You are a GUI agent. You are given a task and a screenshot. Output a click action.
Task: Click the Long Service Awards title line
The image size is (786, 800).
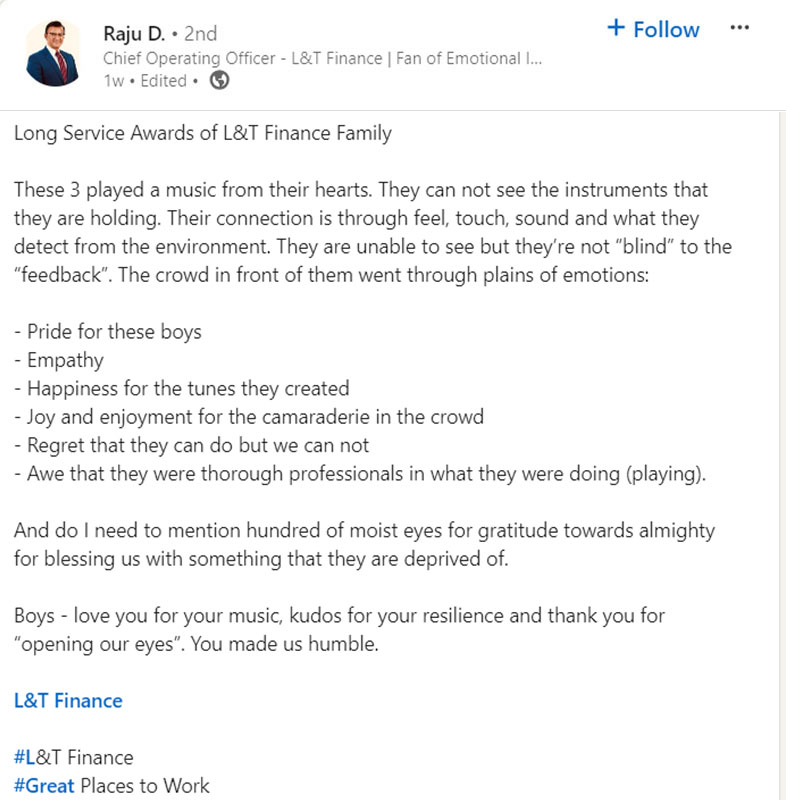pyautogui.click(x=203, y=133)
